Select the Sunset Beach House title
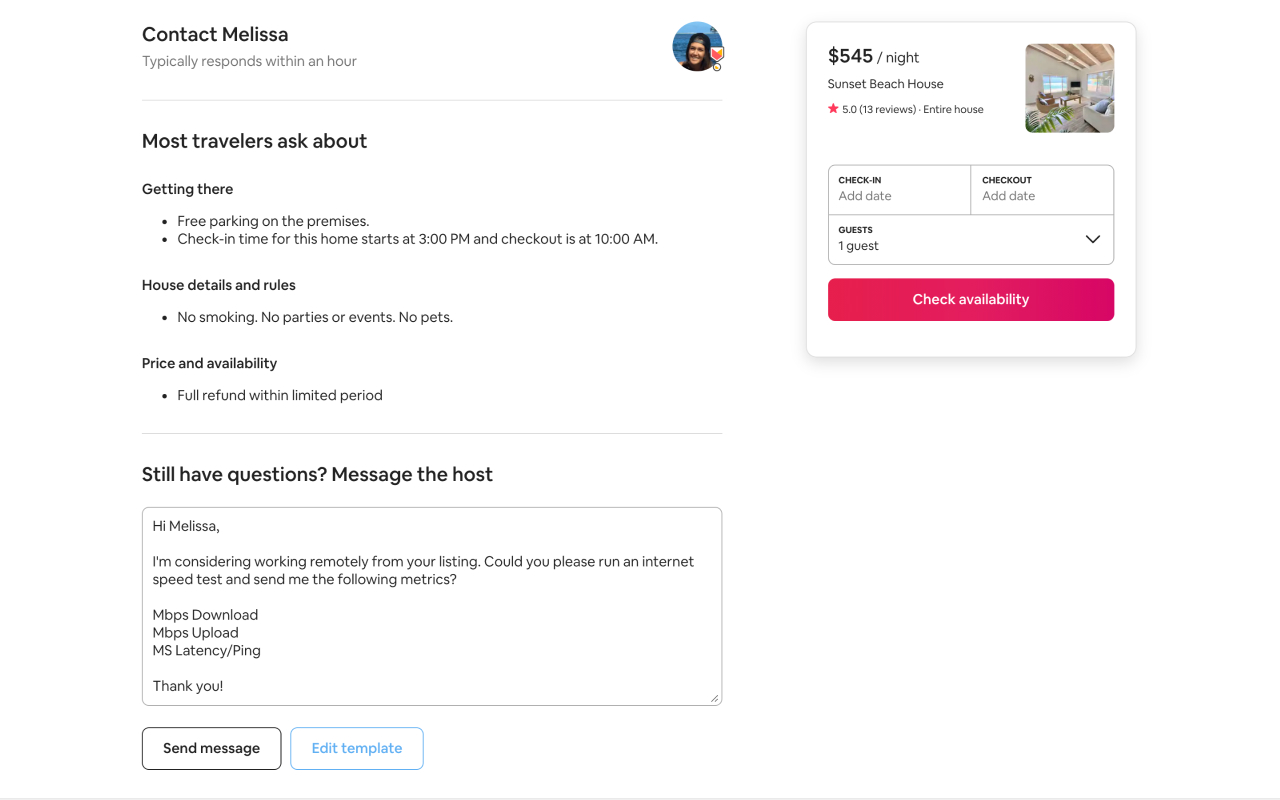The height and width of the screenshot is (800, 1280). coord(884,84)
